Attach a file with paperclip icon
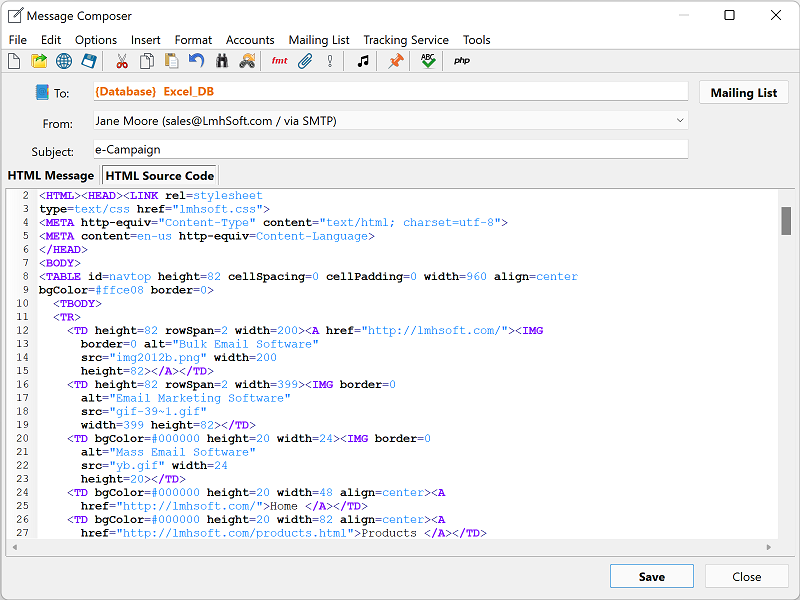800x600 pixels. 305,61
